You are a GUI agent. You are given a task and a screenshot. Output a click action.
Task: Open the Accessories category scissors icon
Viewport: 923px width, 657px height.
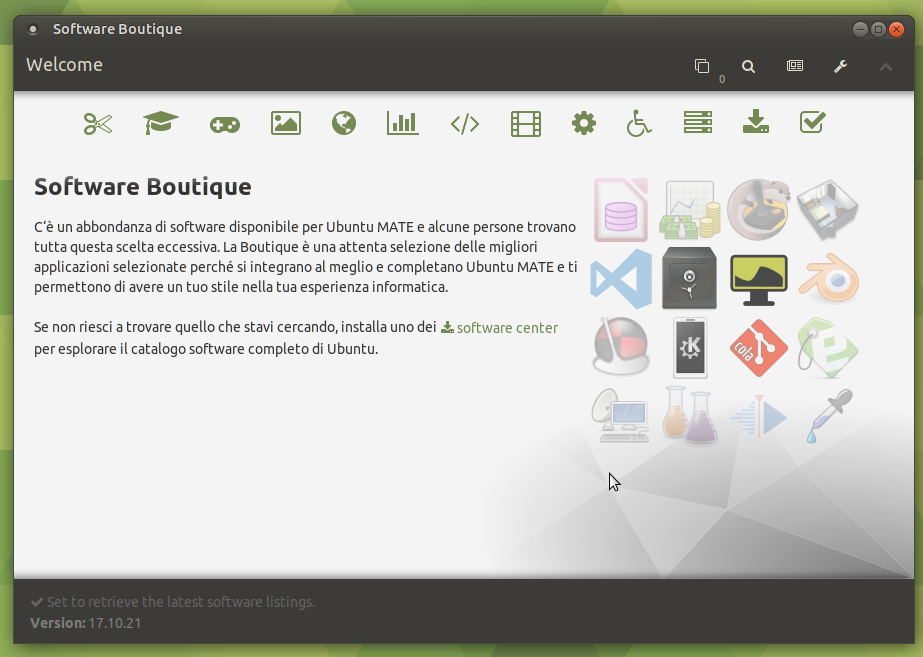pos(98,124)
